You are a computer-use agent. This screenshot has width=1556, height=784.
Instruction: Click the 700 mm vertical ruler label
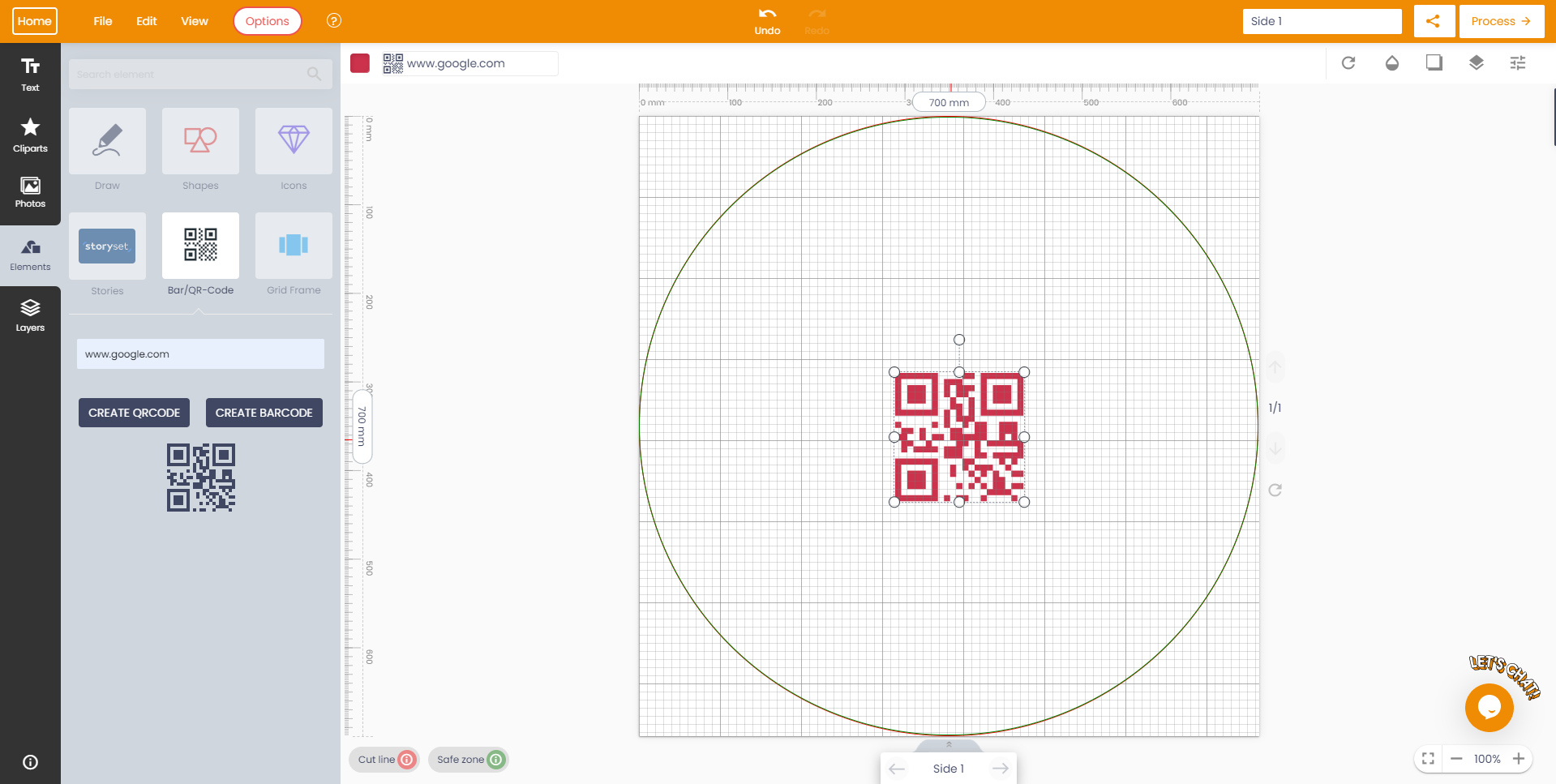coord(362,426)
